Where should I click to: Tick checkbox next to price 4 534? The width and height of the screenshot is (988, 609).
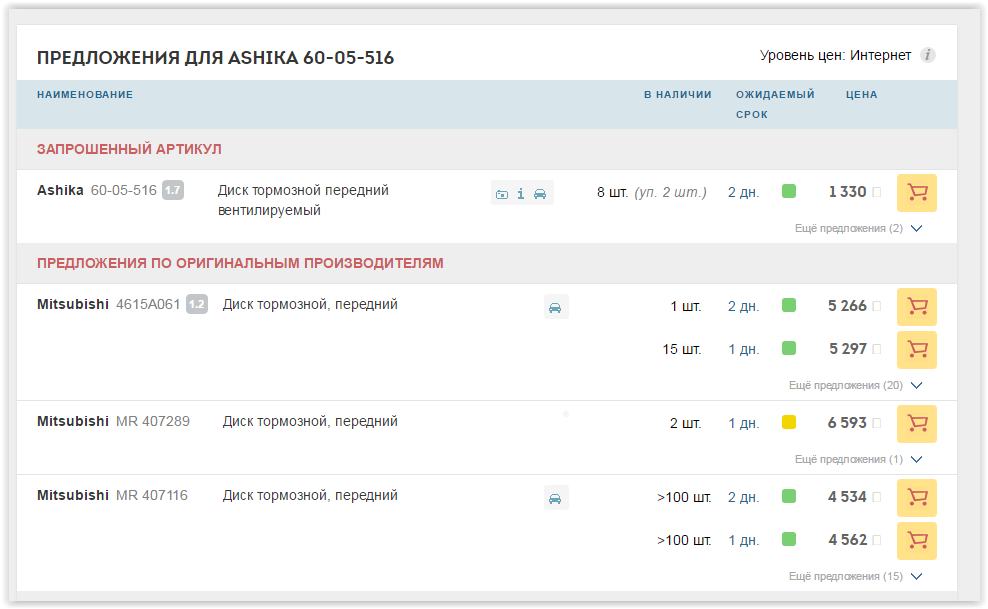[x=876, y=497]
